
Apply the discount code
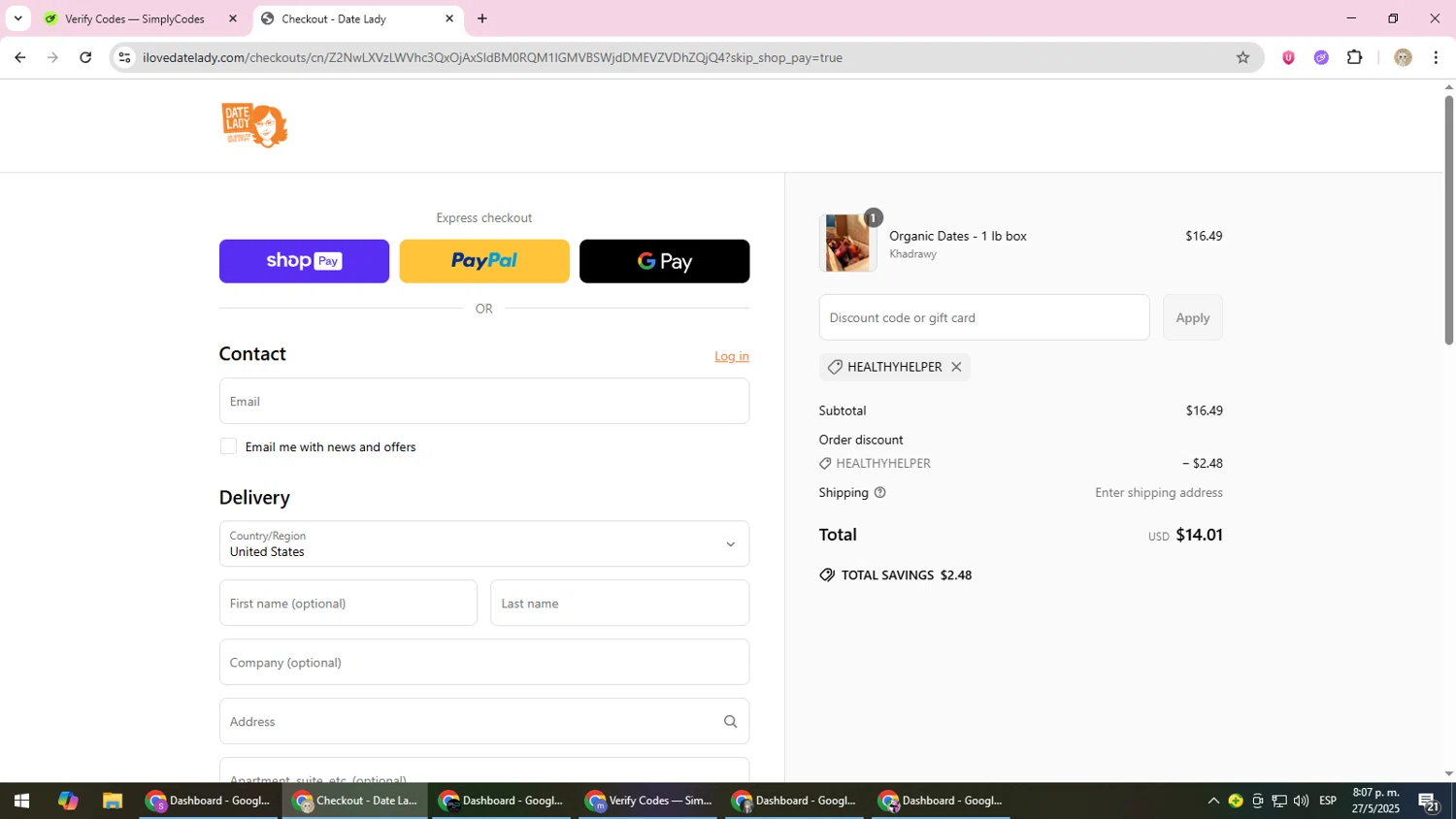pyautogui.click(x=1193, y=317)
